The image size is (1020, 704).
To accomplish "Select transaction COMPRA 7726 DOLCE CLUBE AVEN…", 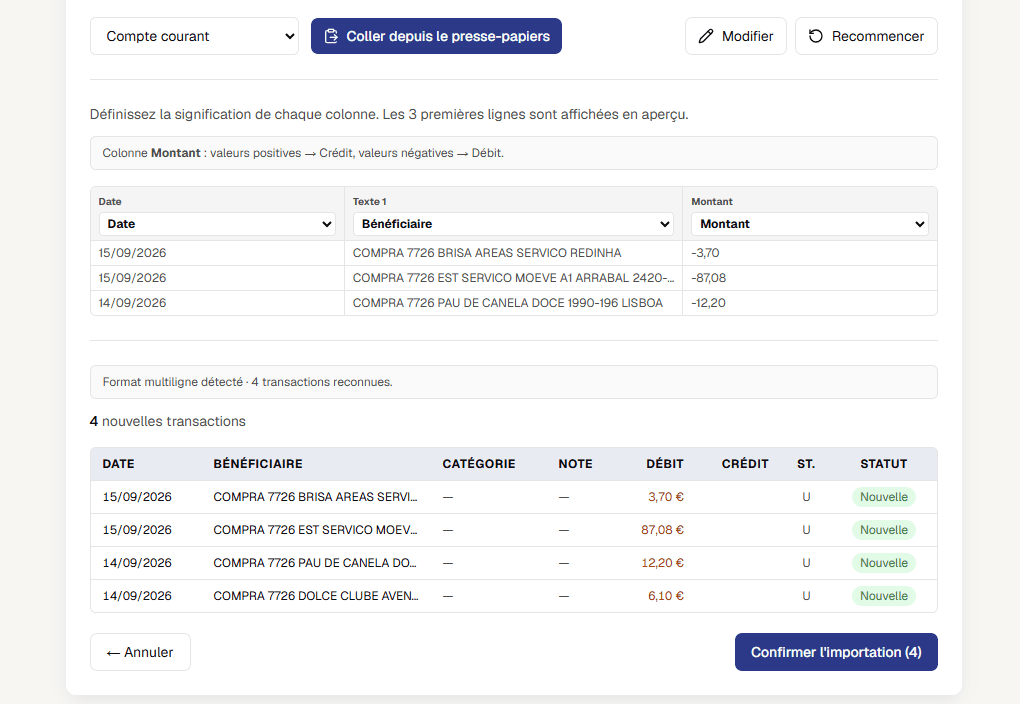I will (x=514, y=596).
